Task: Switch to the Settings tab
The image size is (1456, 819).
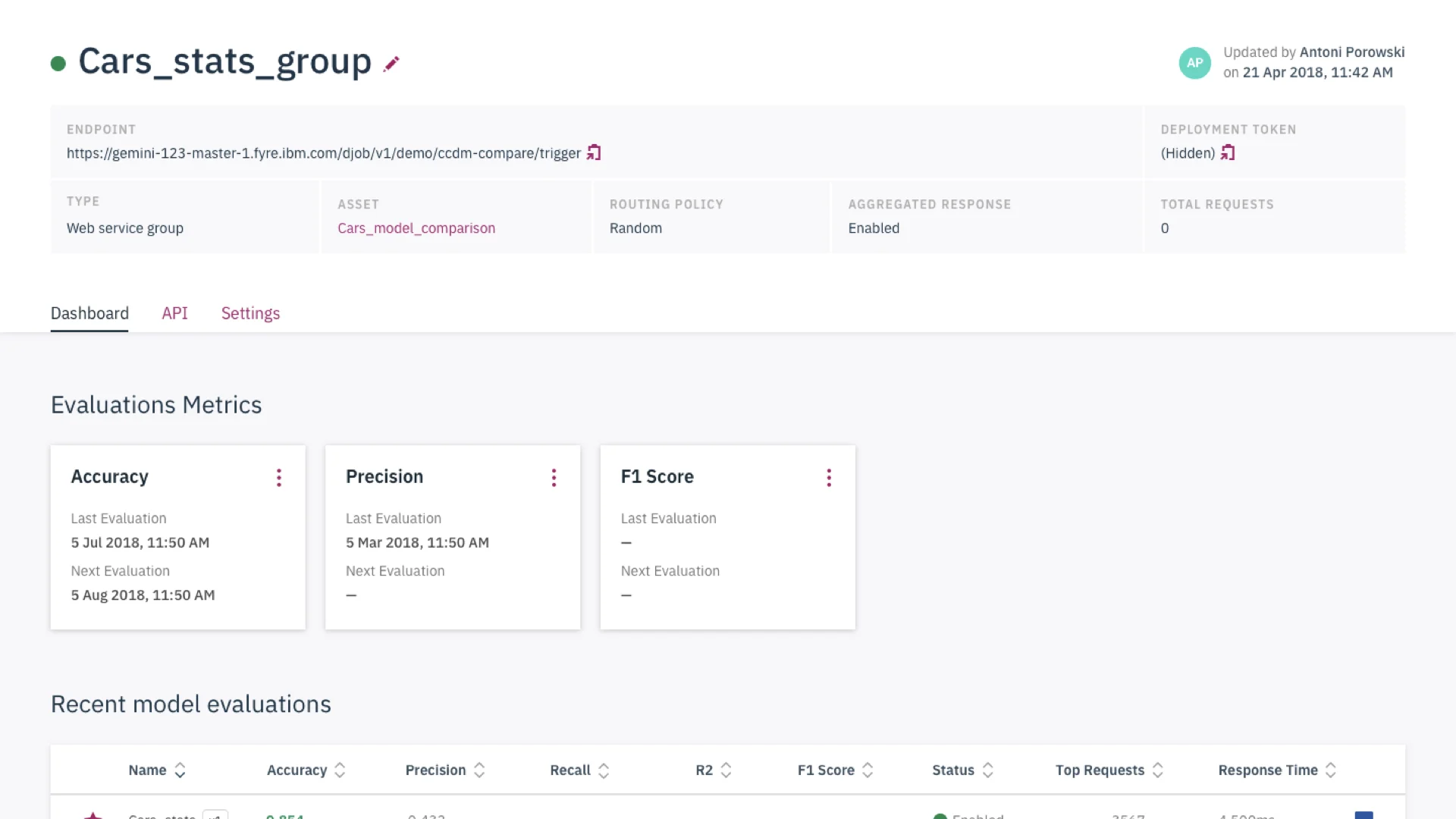Action: point(250,313)
